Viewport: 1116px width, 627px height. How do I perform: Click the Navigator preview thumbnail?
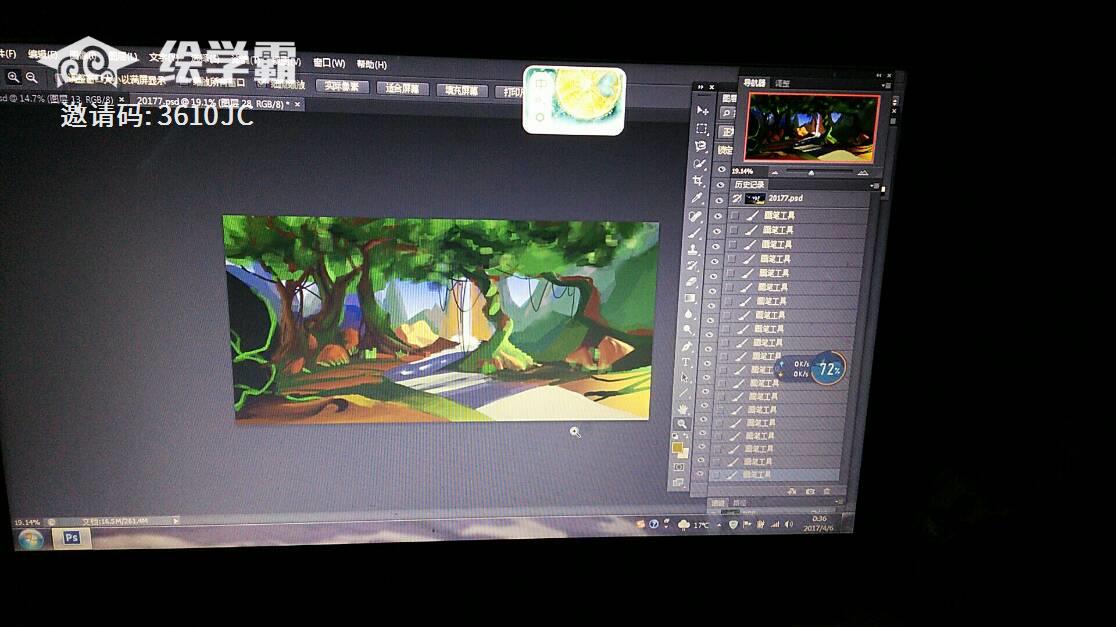(x=812, y=127)
